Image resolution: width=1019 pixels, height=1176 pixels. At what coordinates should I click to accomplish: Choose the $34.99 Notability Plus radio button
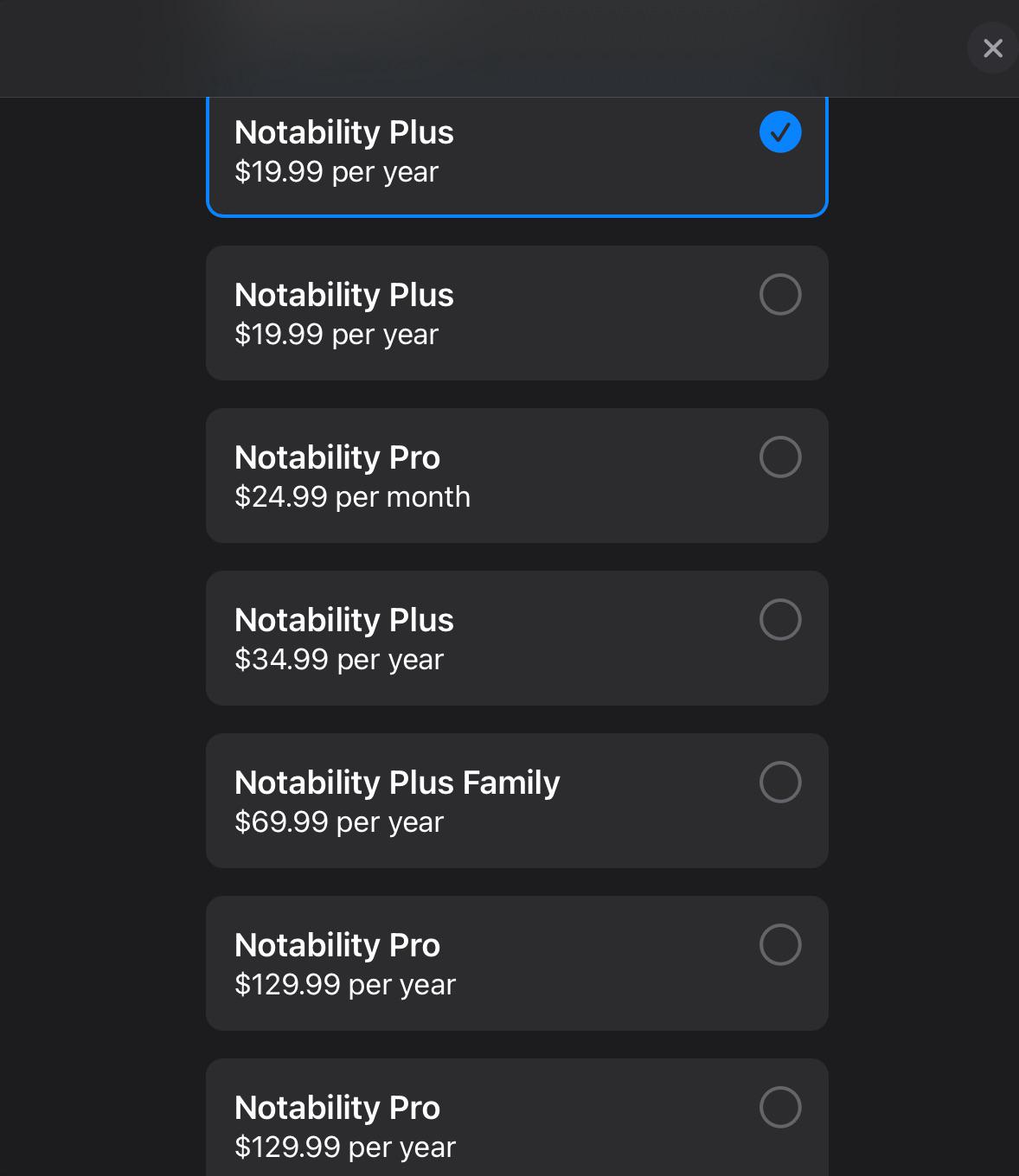[x=780, y=620]
